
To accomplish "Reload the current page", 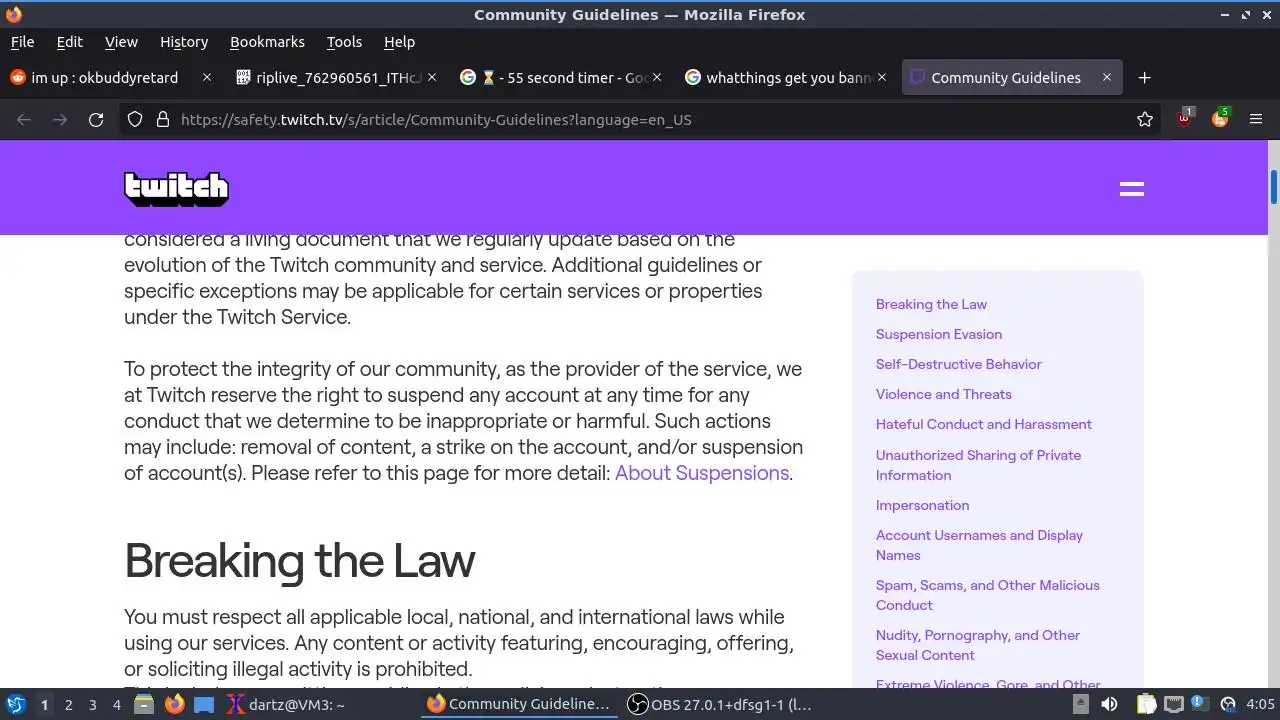I will coord(96,120).
